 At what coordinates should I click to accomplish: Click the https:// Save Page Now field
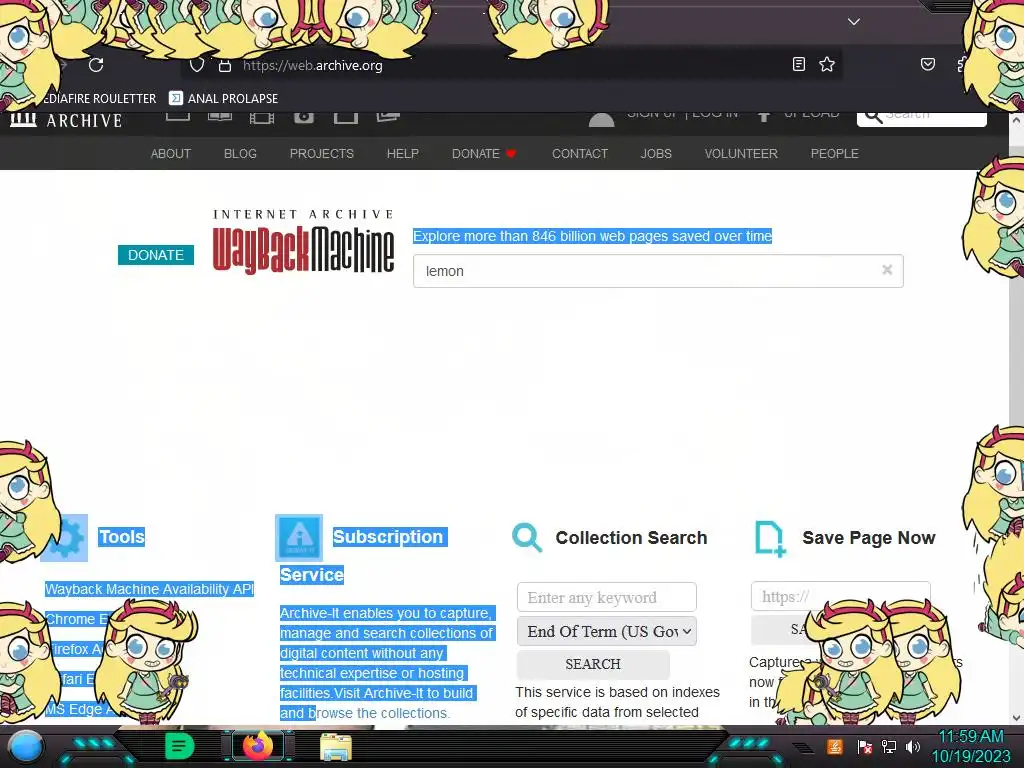click(840, 596)
